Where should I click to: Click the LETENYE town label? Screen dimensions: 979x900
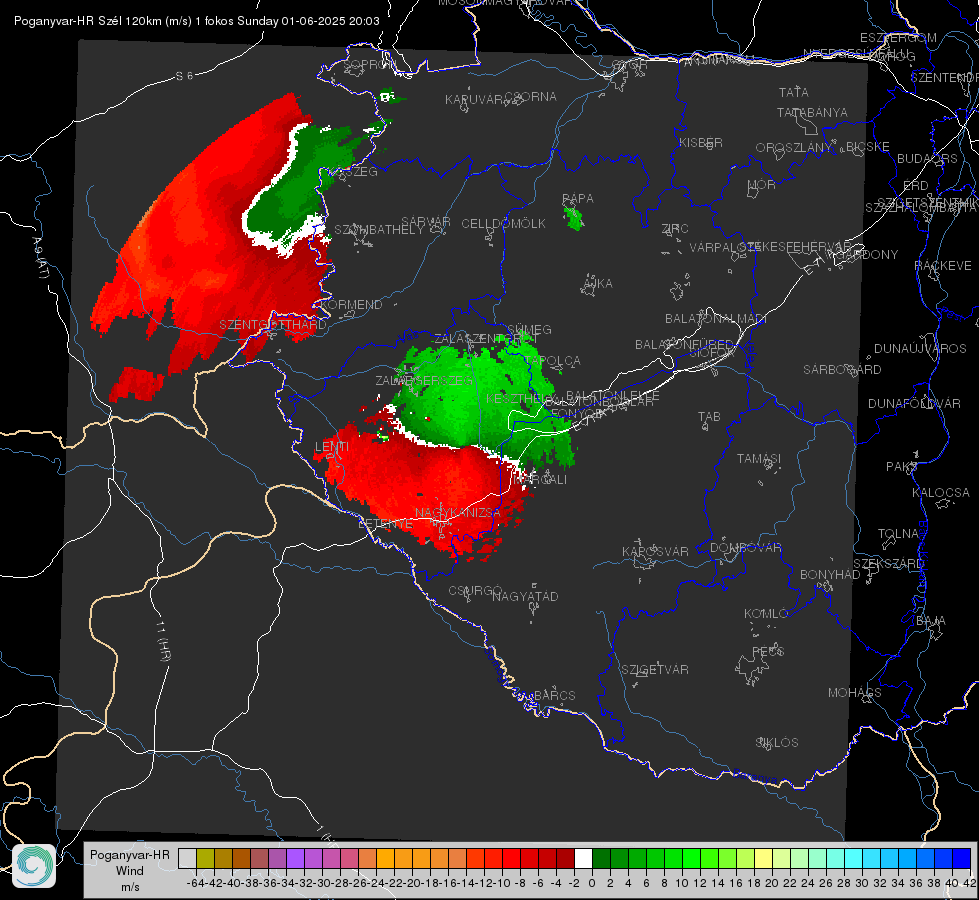click(x=385, y=524)
